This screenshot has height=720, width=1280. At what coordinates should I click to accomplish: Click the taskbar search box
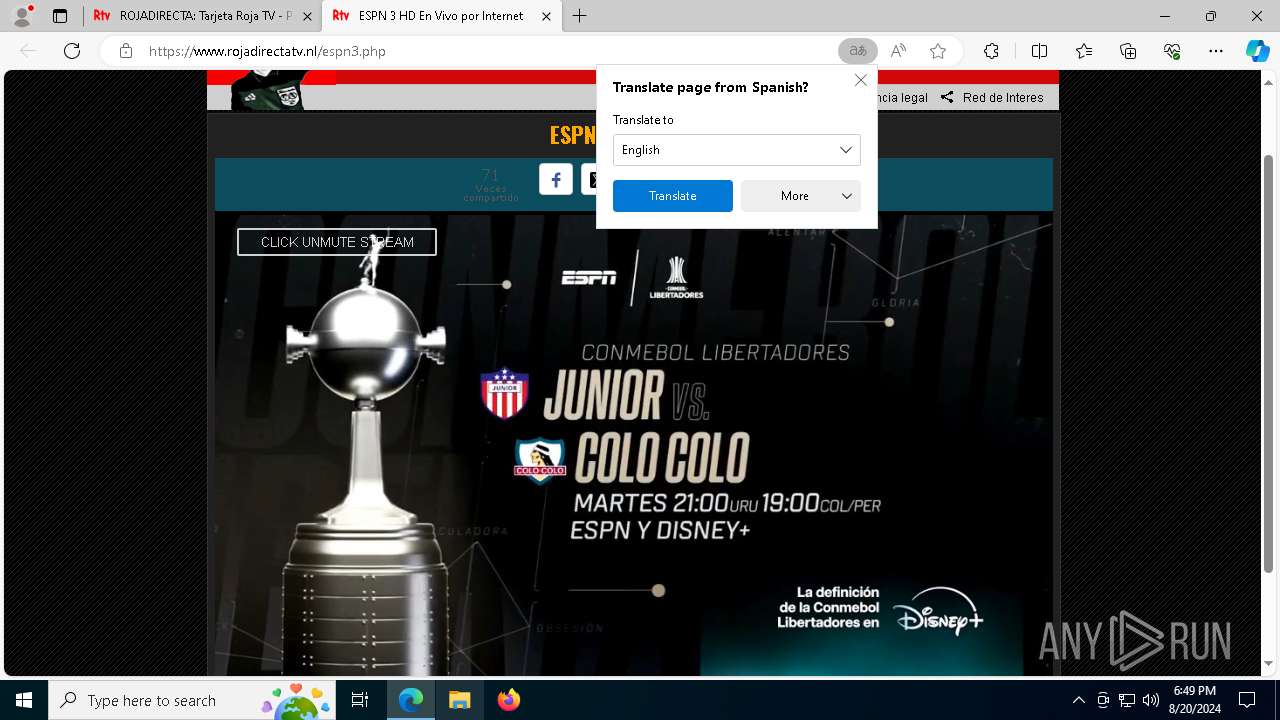click(x=192, y=700)
